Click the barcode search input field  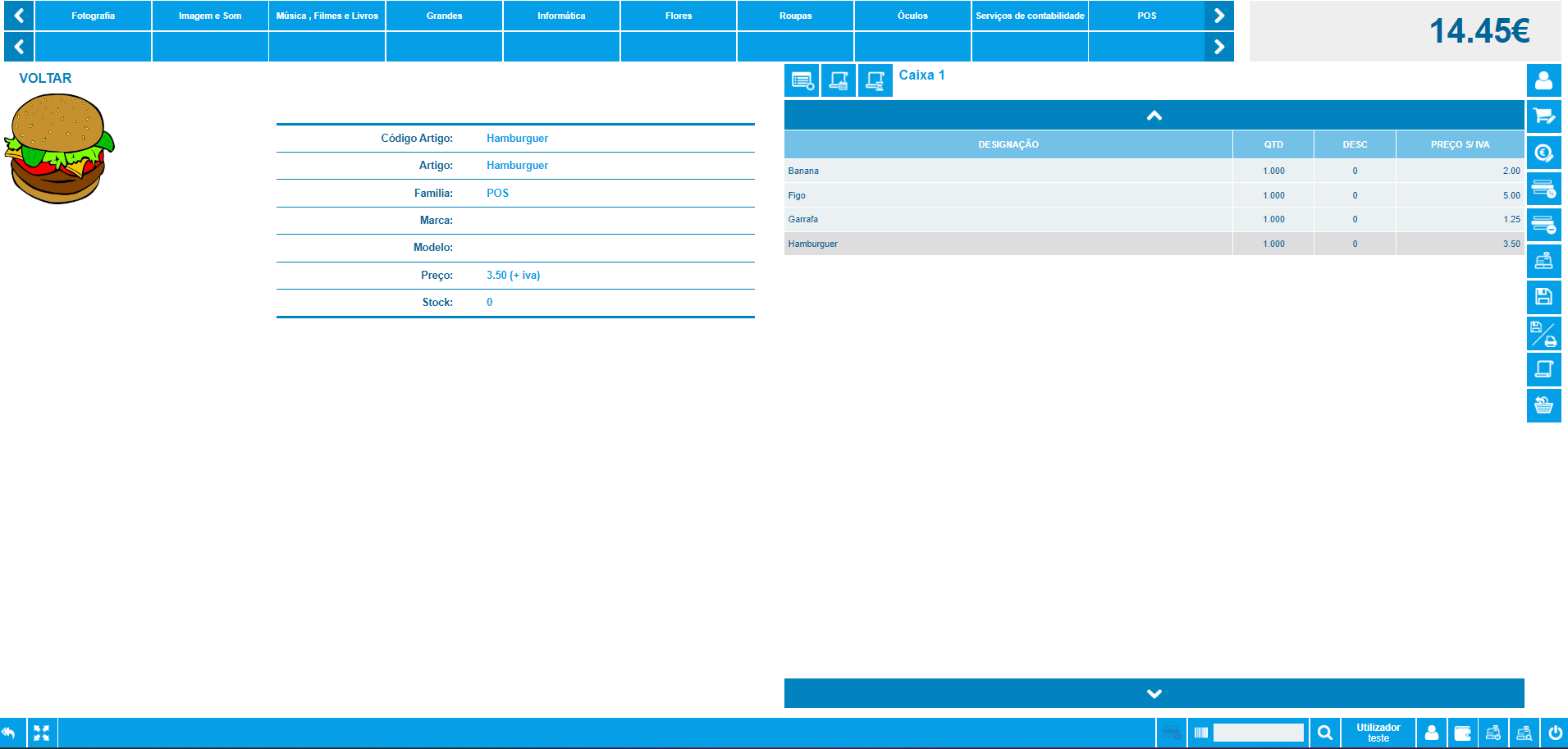[x=1258, y=733]
